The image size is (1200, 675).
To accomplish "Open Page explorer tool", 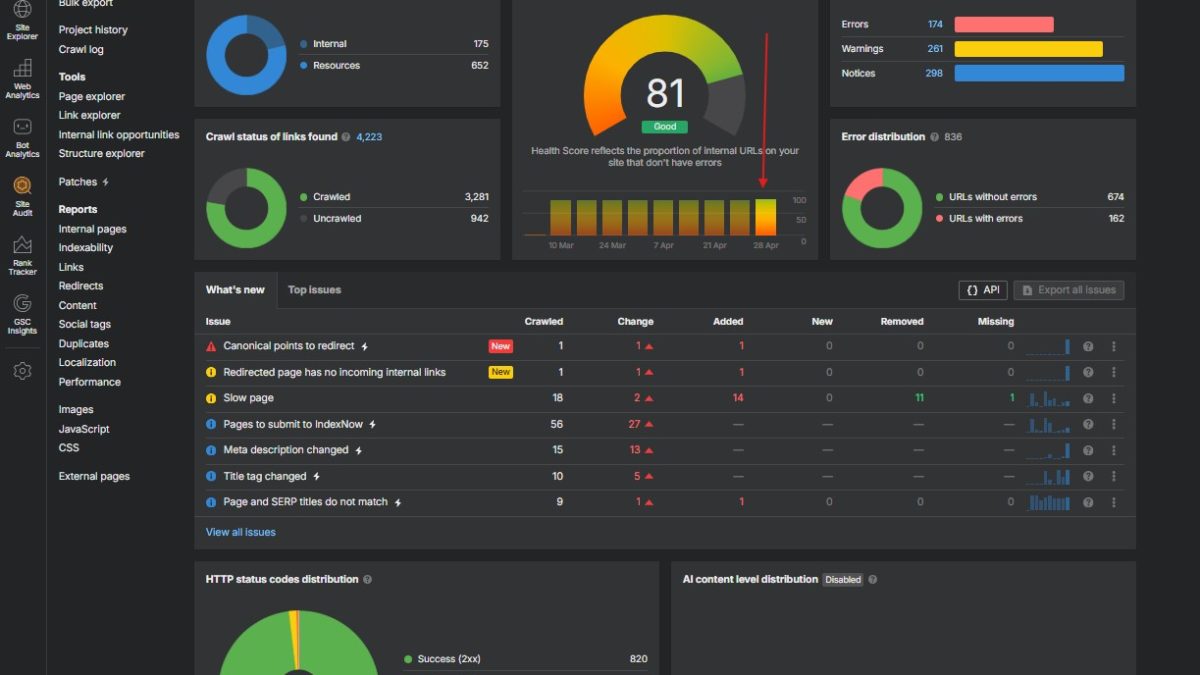I will click(92, 96).
